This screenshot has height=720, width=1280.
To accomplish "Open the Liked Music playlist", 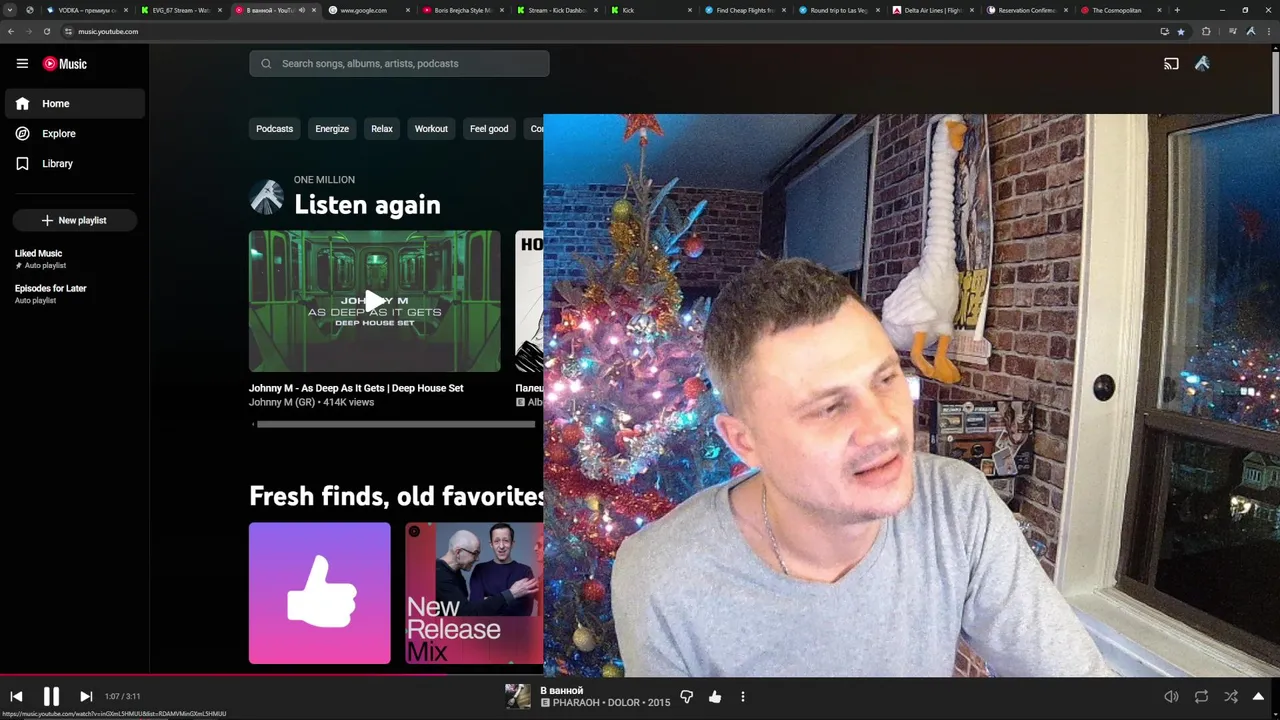I will point(74,259).
